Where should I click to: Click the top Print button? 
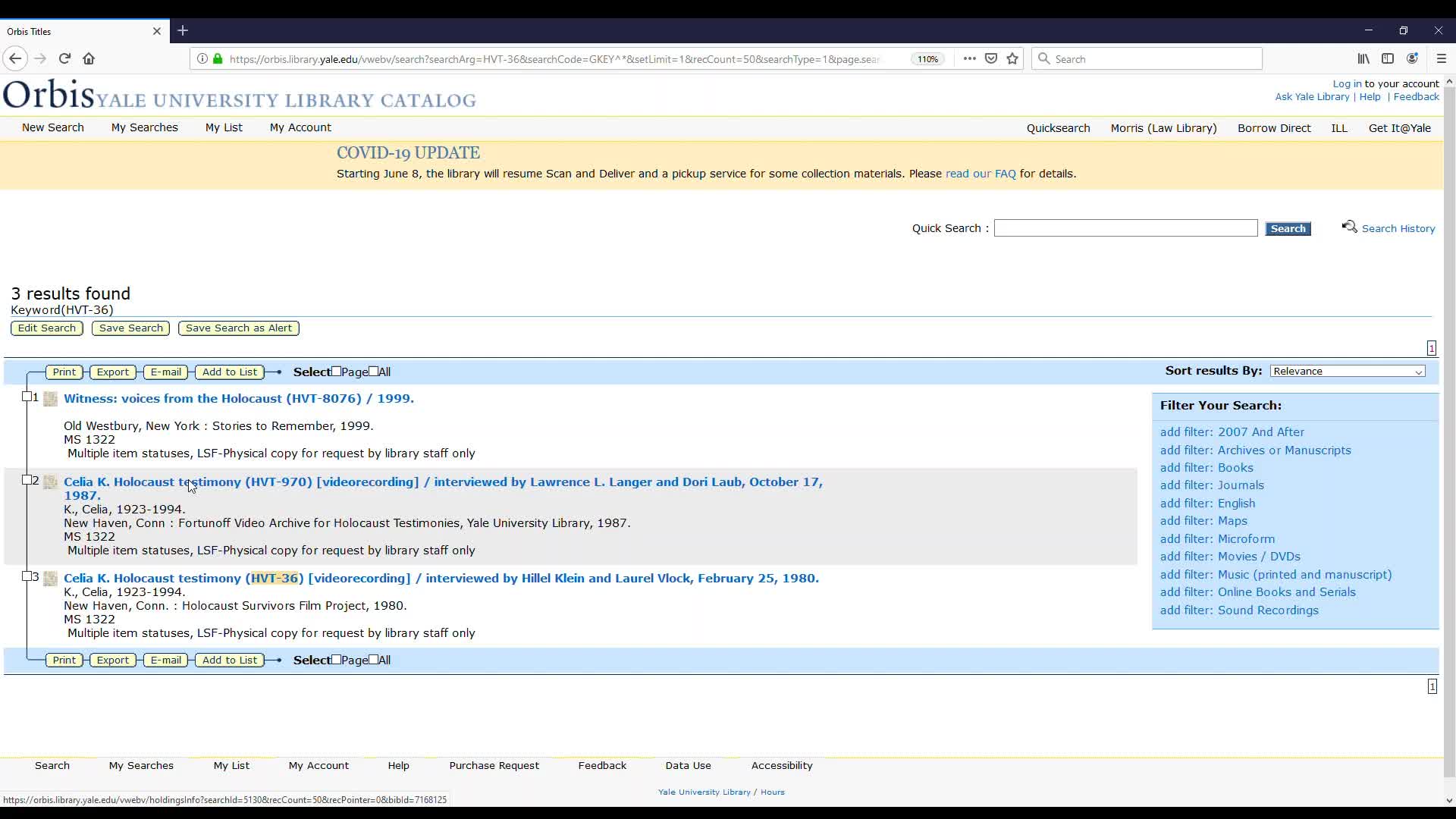(64, 372)
